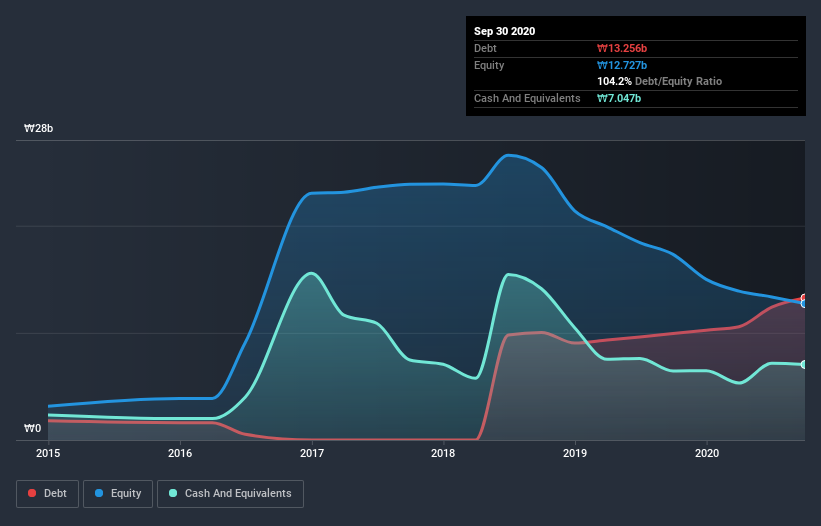Viewport: 821px width, 526px height.
Task: Select the 2017 x-axis label
Action: [312, 453]
